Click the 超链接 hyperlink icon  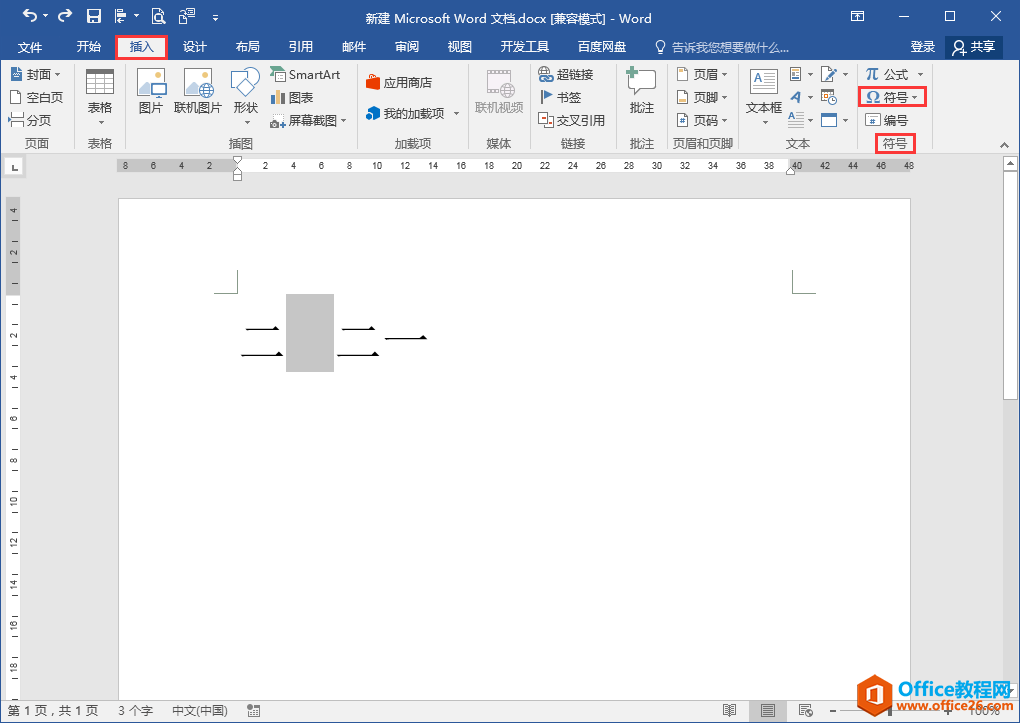click(566, 75)
